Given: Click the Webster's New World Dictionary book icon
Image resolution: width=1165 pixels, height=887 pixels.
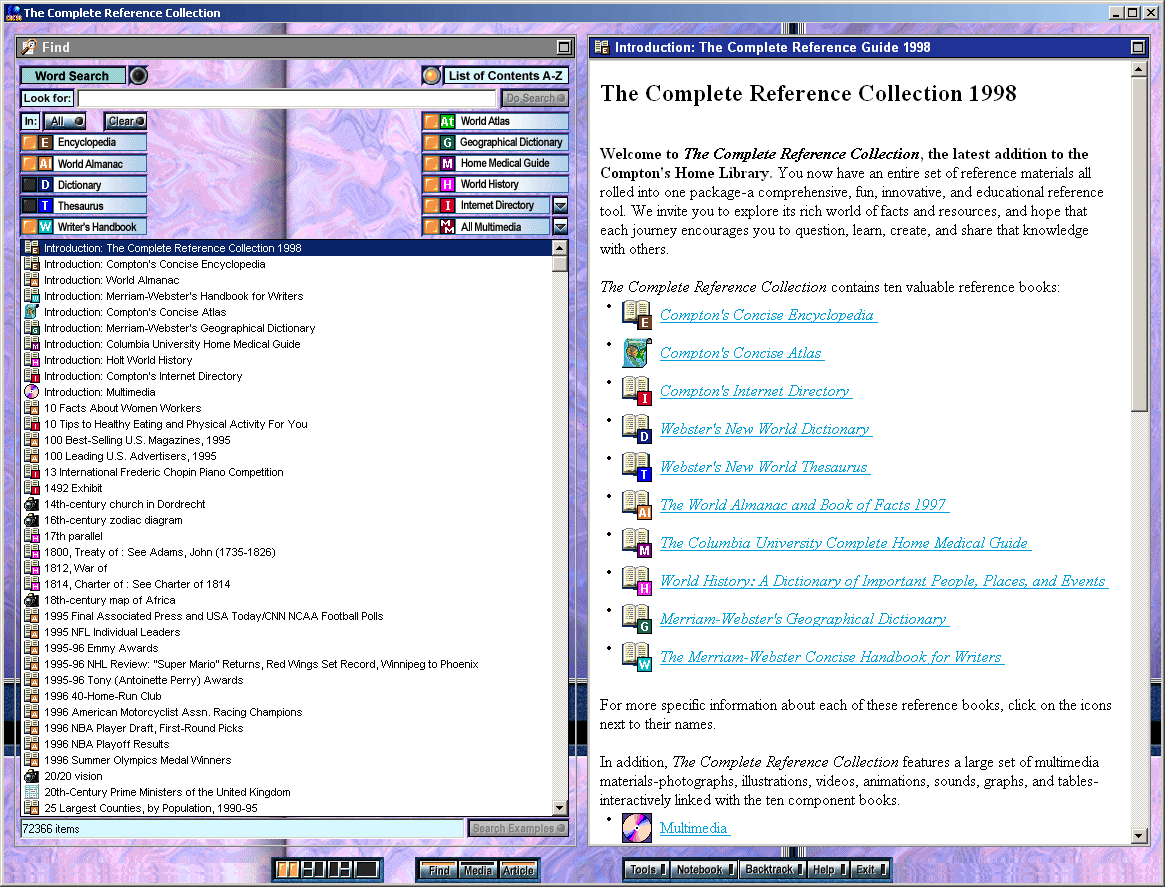Looking at the screenshot, I should point(636,429).
